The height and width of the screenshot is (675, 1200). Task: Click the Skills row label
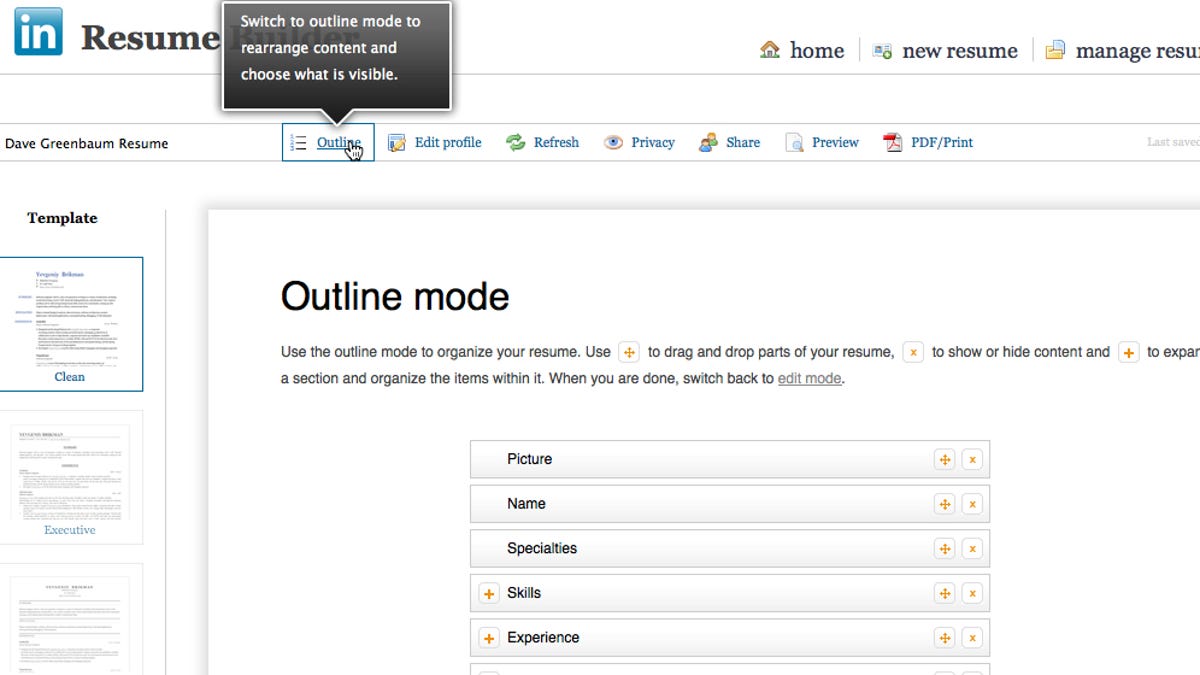pos(524,593)
